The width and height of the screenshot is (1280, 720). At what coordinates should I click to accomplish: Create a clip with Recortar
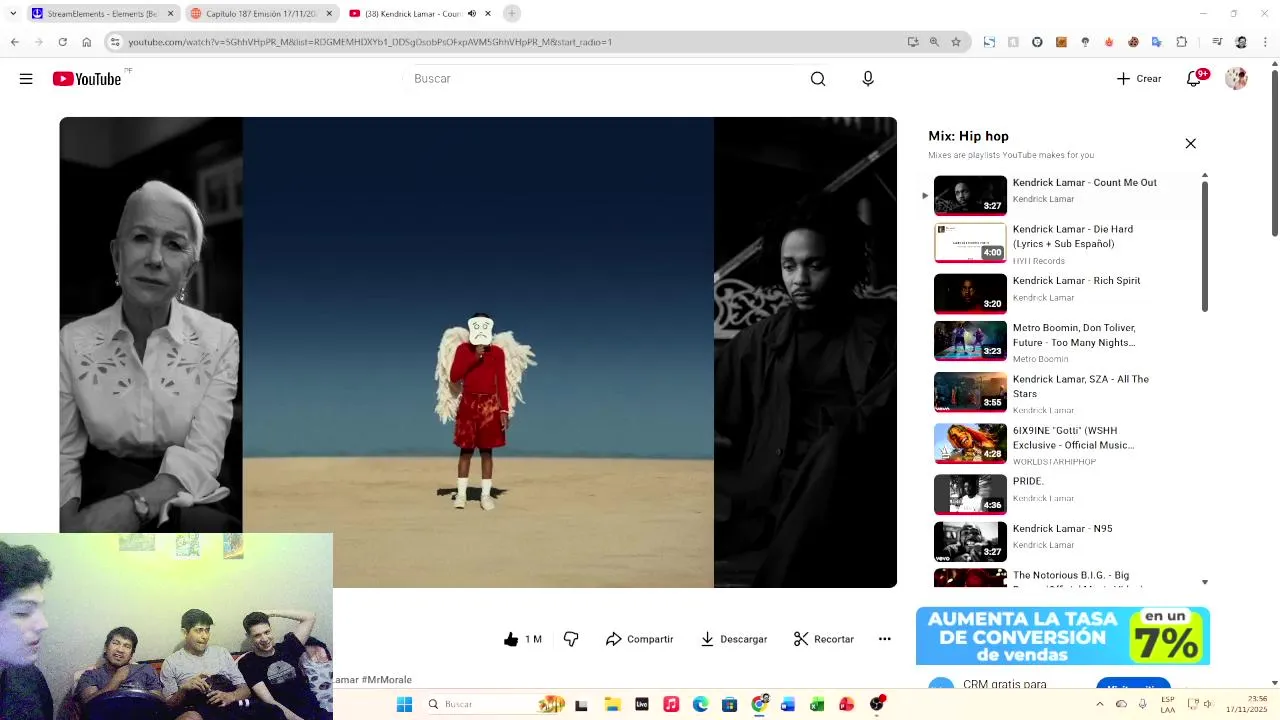(823, 639)
